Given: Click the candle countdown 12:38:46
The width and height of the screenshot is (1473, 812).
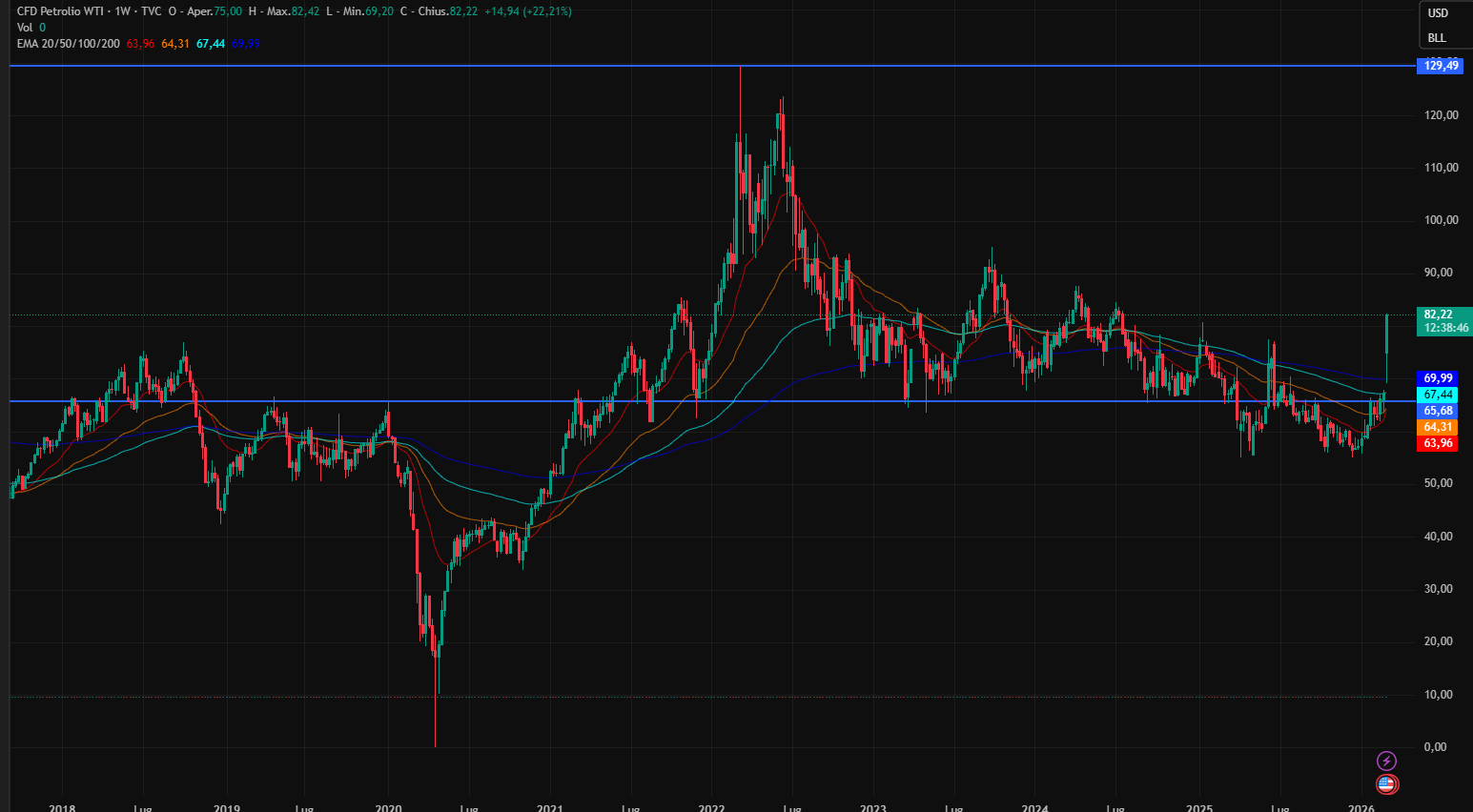Looking at the screenshot, I should pos(1446,328).
